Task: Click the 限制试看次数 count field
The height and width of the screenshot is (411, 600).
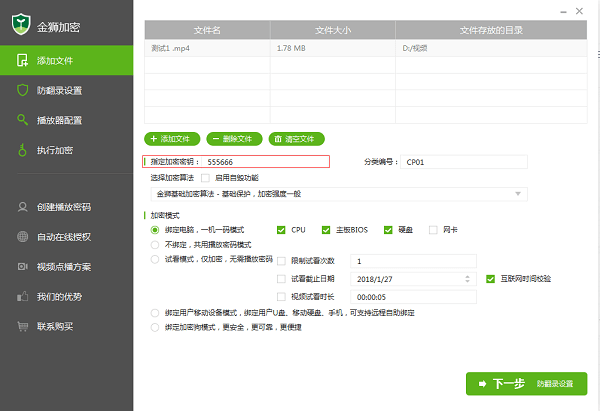Action: coord(413,261)
